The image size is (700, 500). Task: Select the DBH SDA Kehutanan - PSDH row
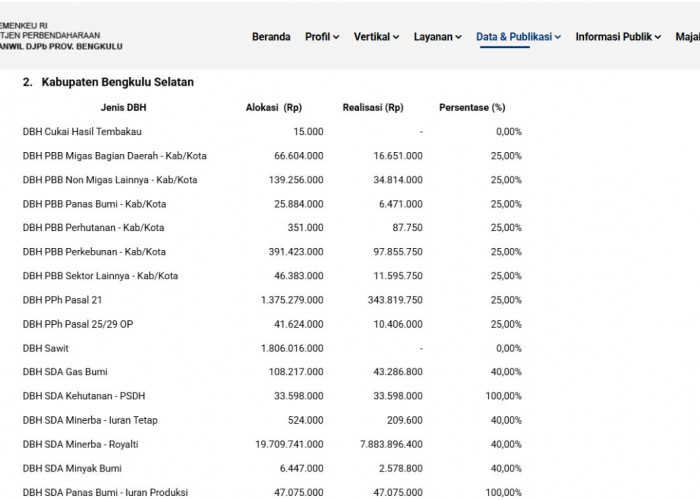[272, 396]
